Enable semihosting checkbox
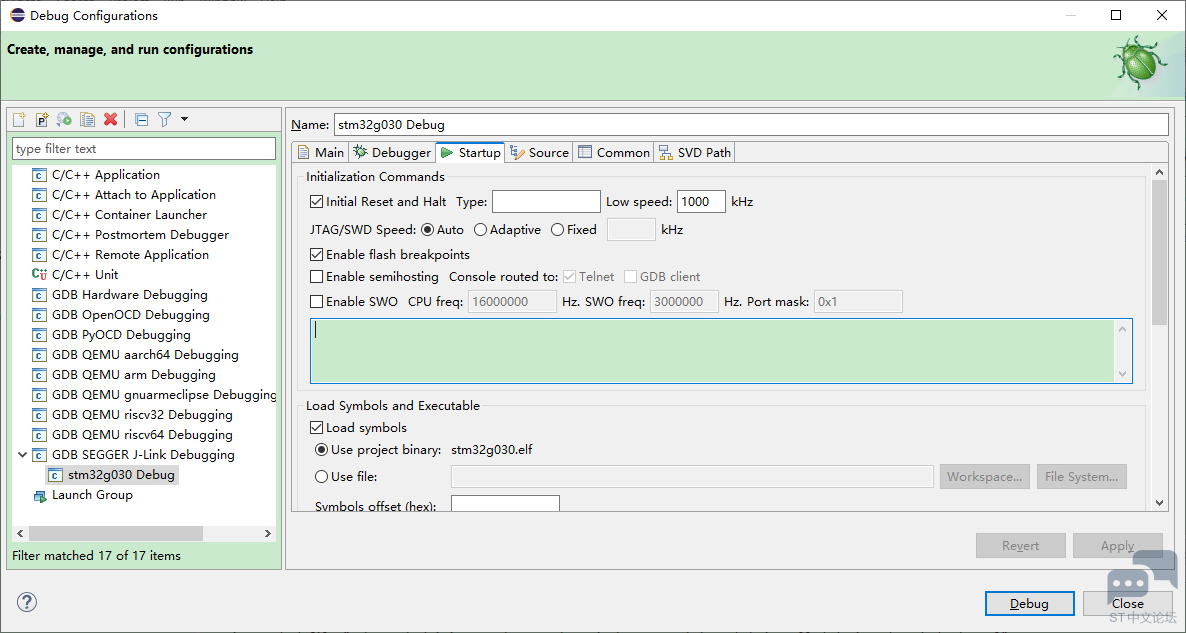 317,277
